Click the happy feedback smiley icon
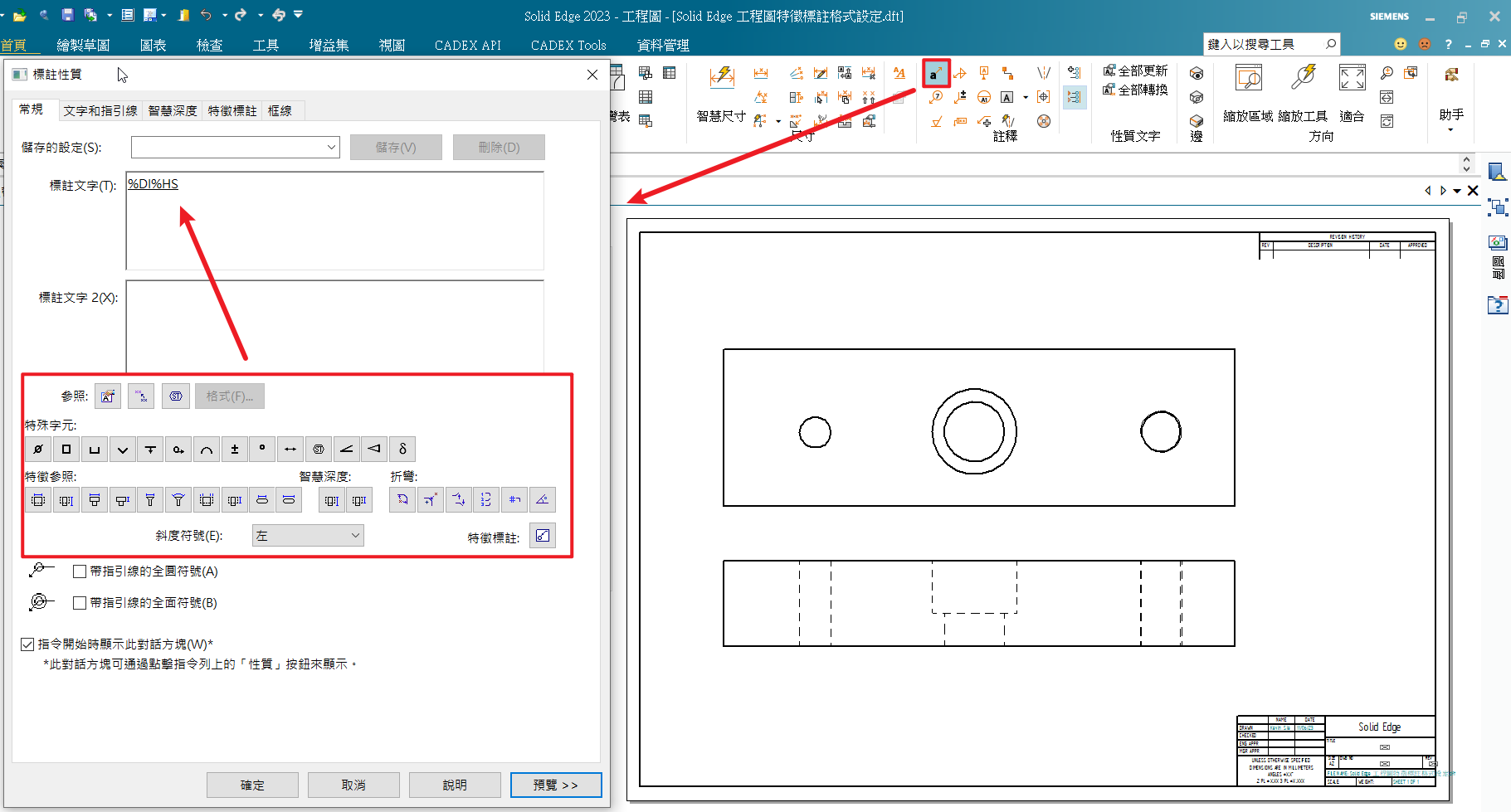This screenshot has width=1511, height=812. (x=1401, y=44)
